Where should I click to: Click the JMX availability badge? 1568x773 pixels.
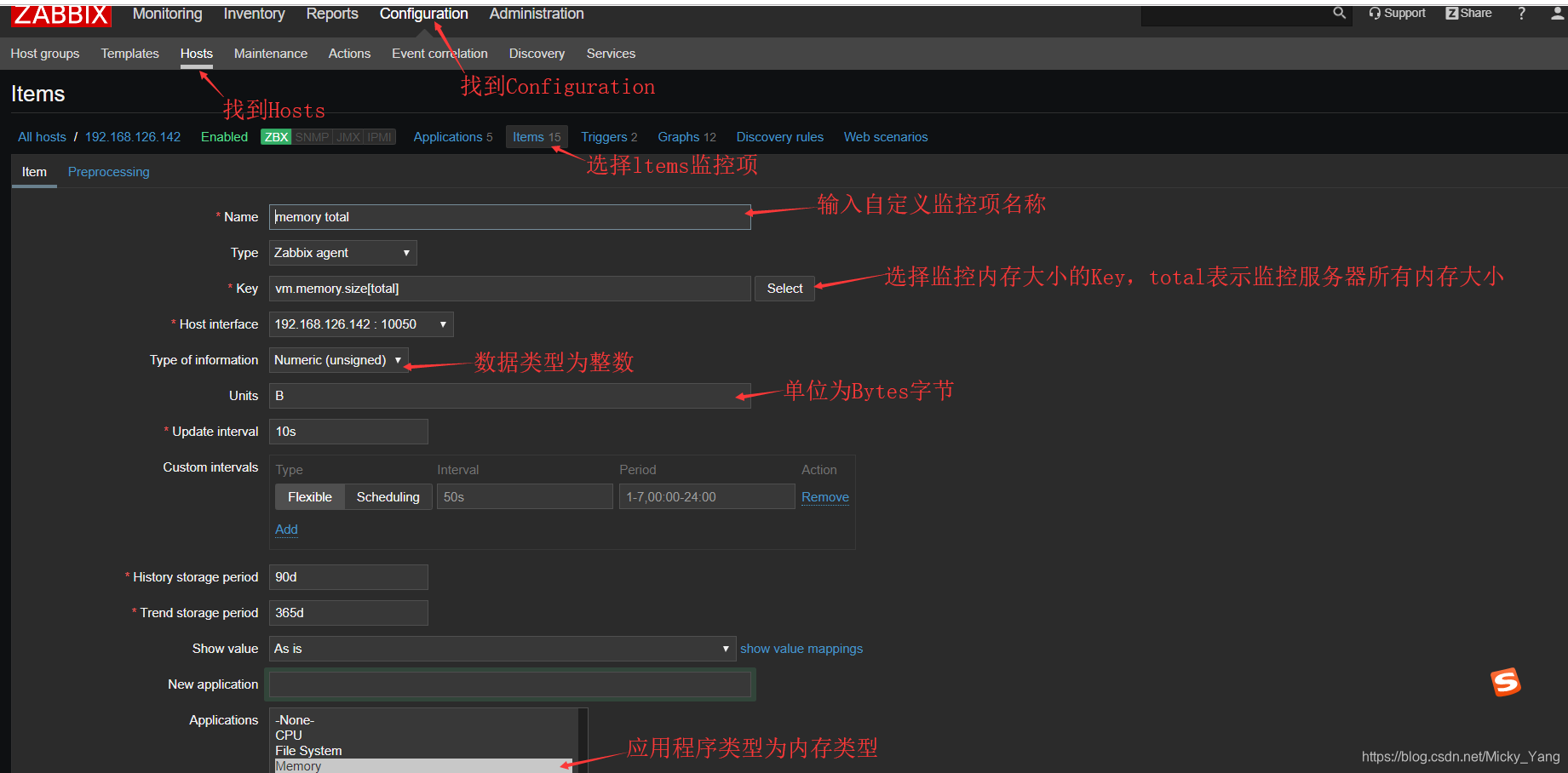[348, 137]
